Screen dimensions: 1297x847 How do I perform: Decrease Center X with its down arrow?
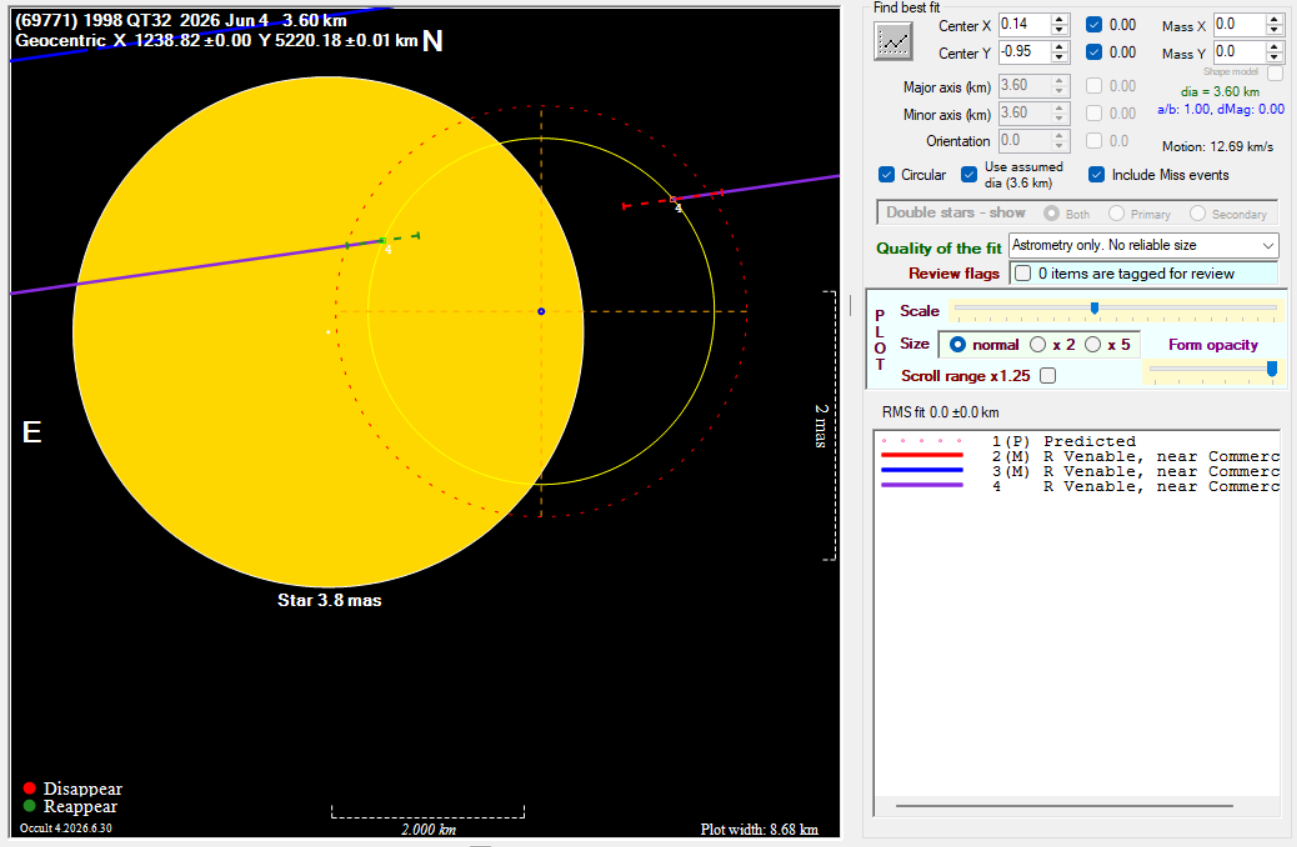[1060, 31]
